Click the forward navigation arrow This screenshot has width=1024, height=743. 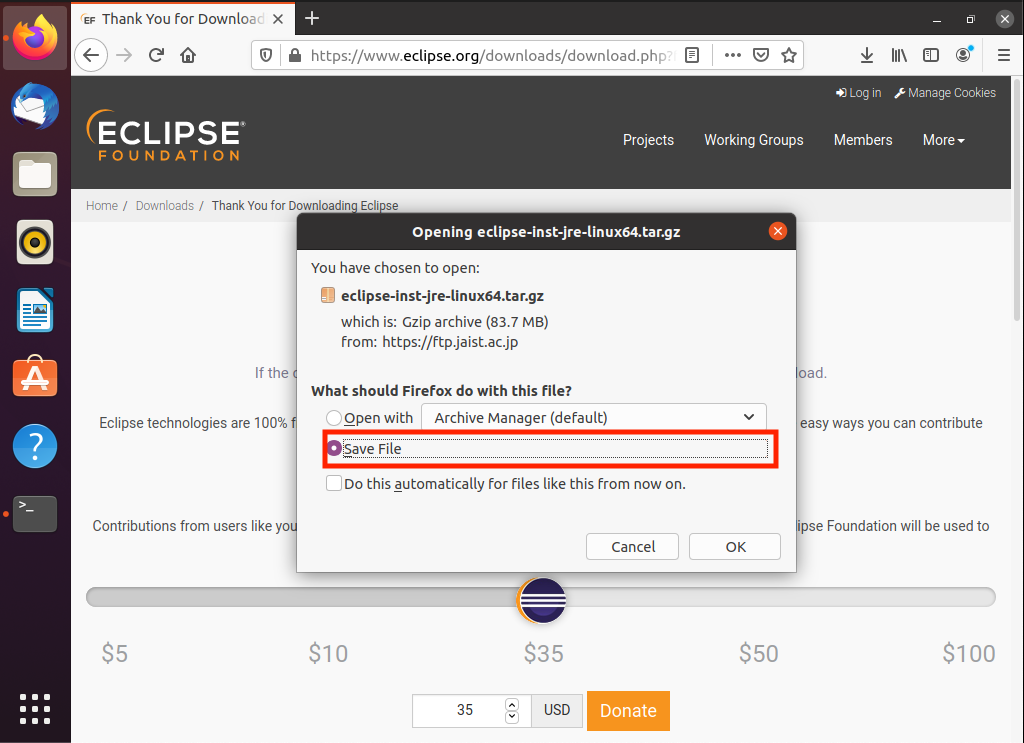[x=124, y=55]
